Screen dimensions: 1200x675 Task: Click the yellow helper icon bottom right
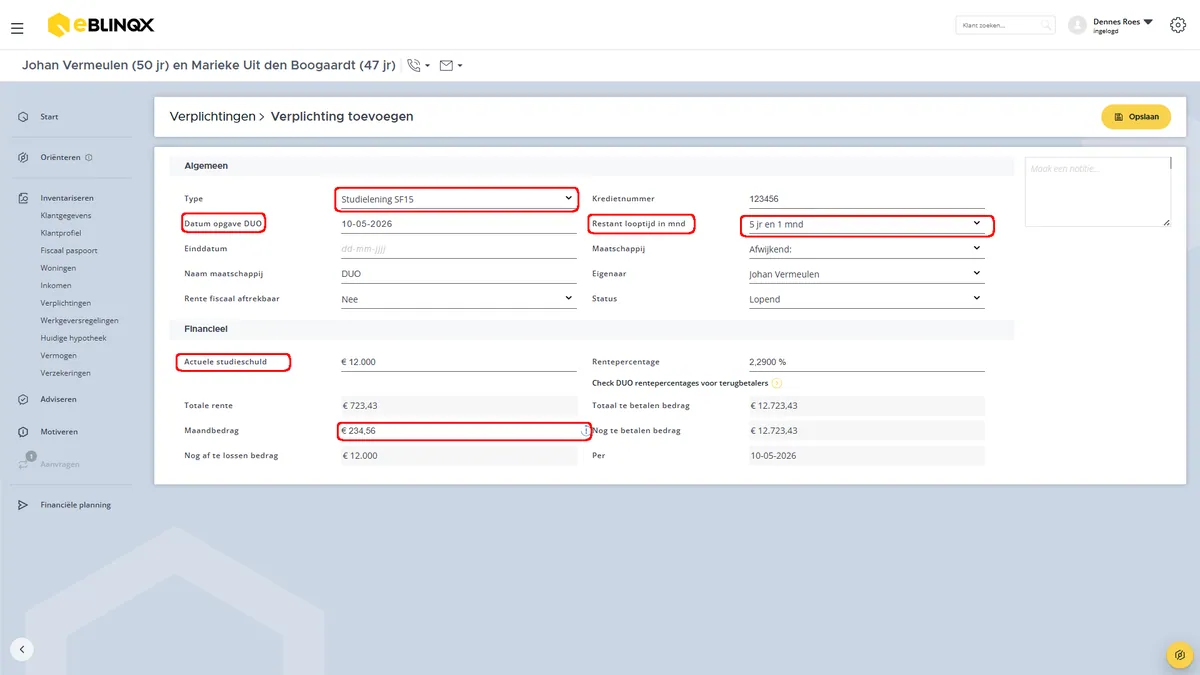(x=1180, y=655)
